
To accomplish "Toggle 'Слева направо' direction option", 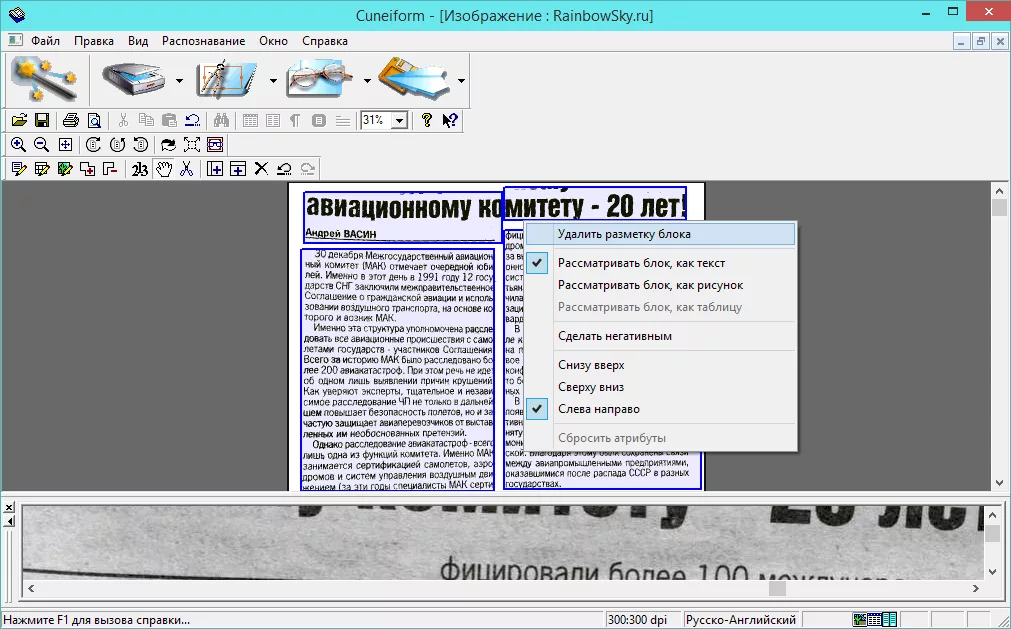I will (599, 409).
